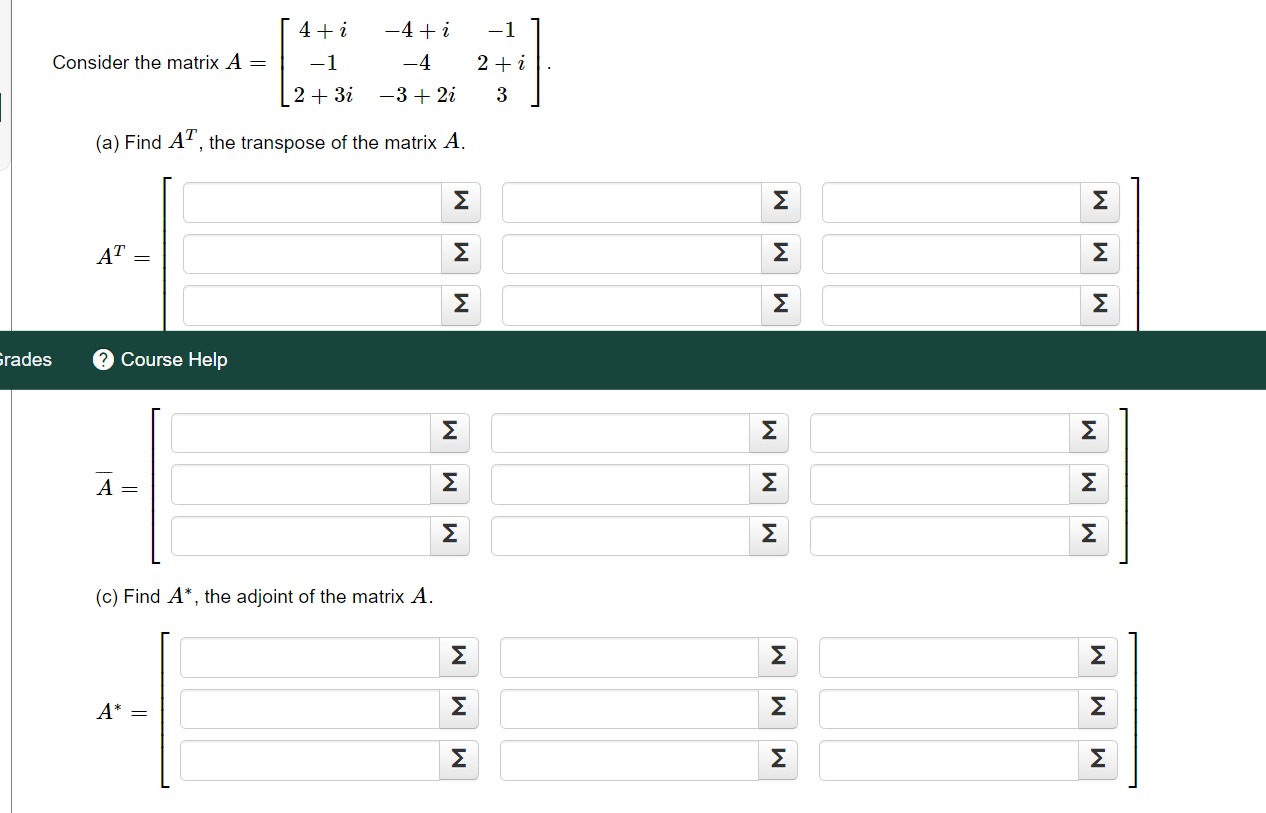Select the Grades menu item
This screenshot has width=1266, height=813.
pos(24,358)
